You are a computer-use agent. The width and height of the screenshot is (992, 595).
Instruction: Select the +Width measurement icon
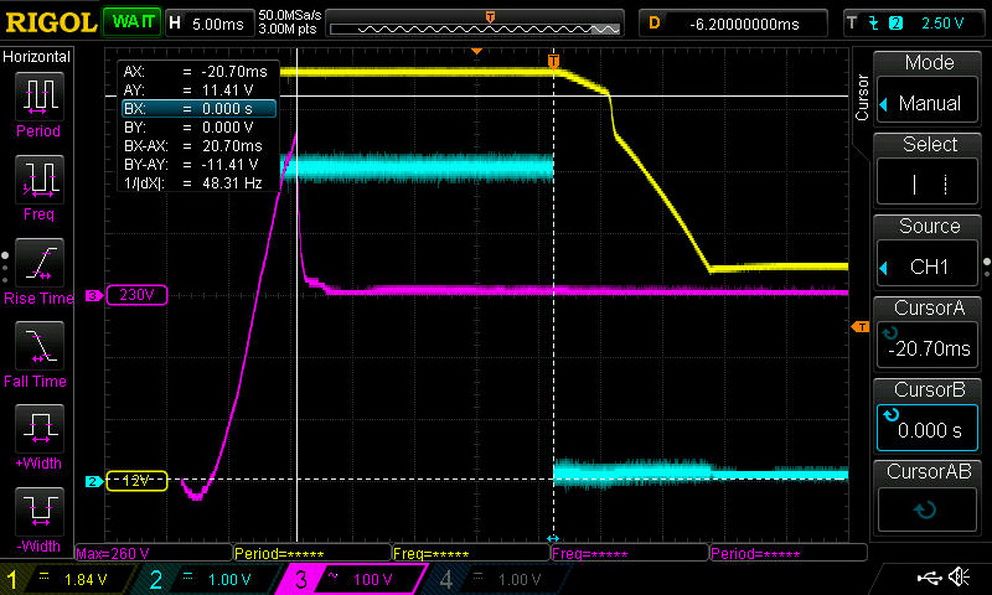click(39, 428)
